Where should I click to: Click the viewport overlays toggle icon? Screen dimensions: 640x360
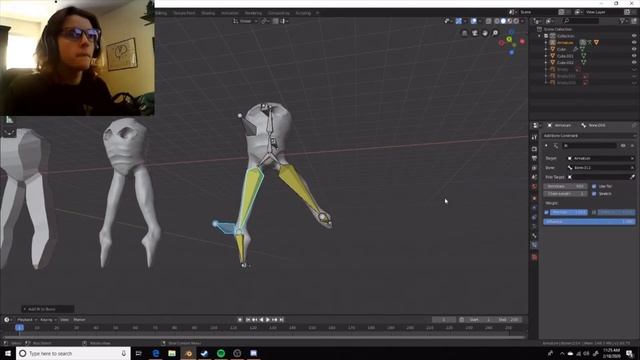pyautogui.click(x=473, y=21)
